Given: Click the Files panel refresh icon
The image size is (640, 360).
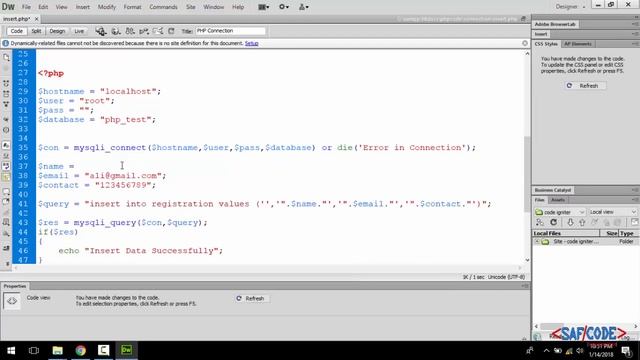Looking at the screenshot, I should pos(553,222).
